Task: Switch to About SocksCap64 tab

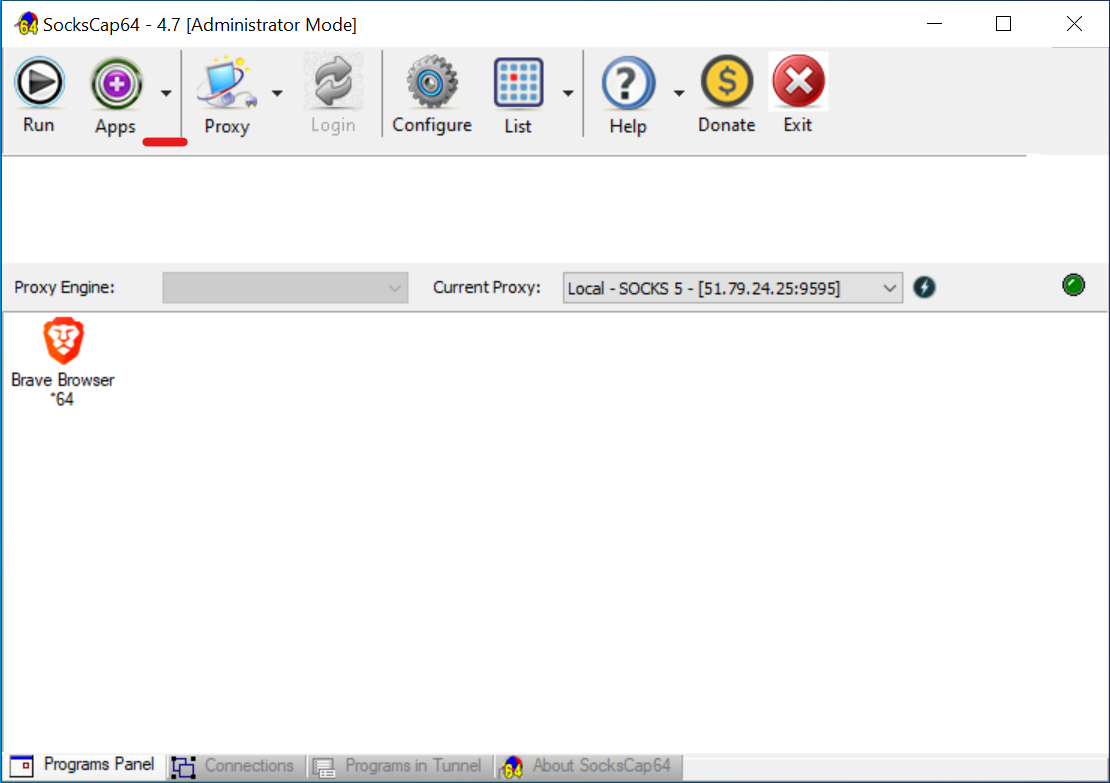Action: tap(588, 766)
